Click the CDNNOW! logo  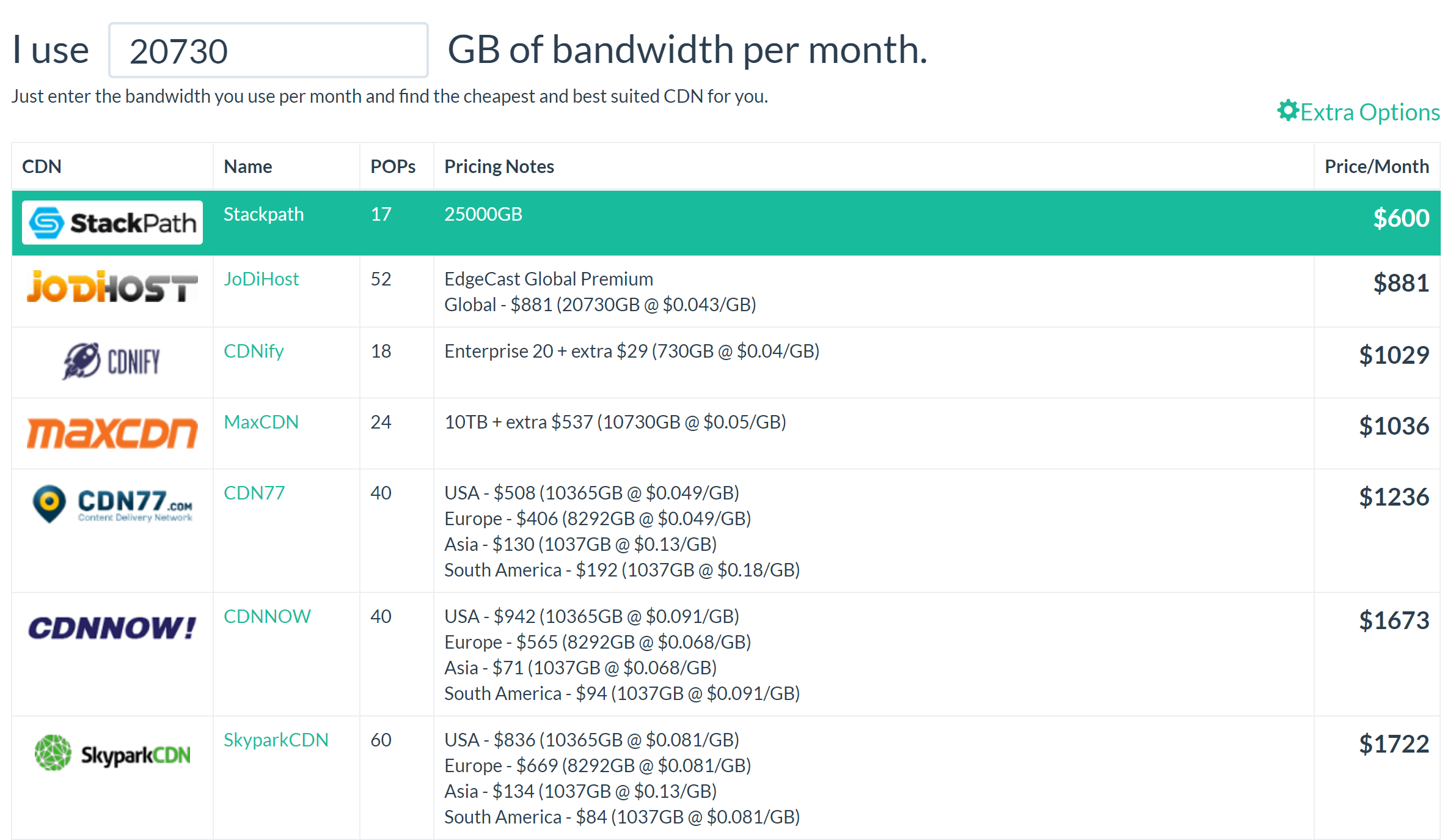point(112,628)
